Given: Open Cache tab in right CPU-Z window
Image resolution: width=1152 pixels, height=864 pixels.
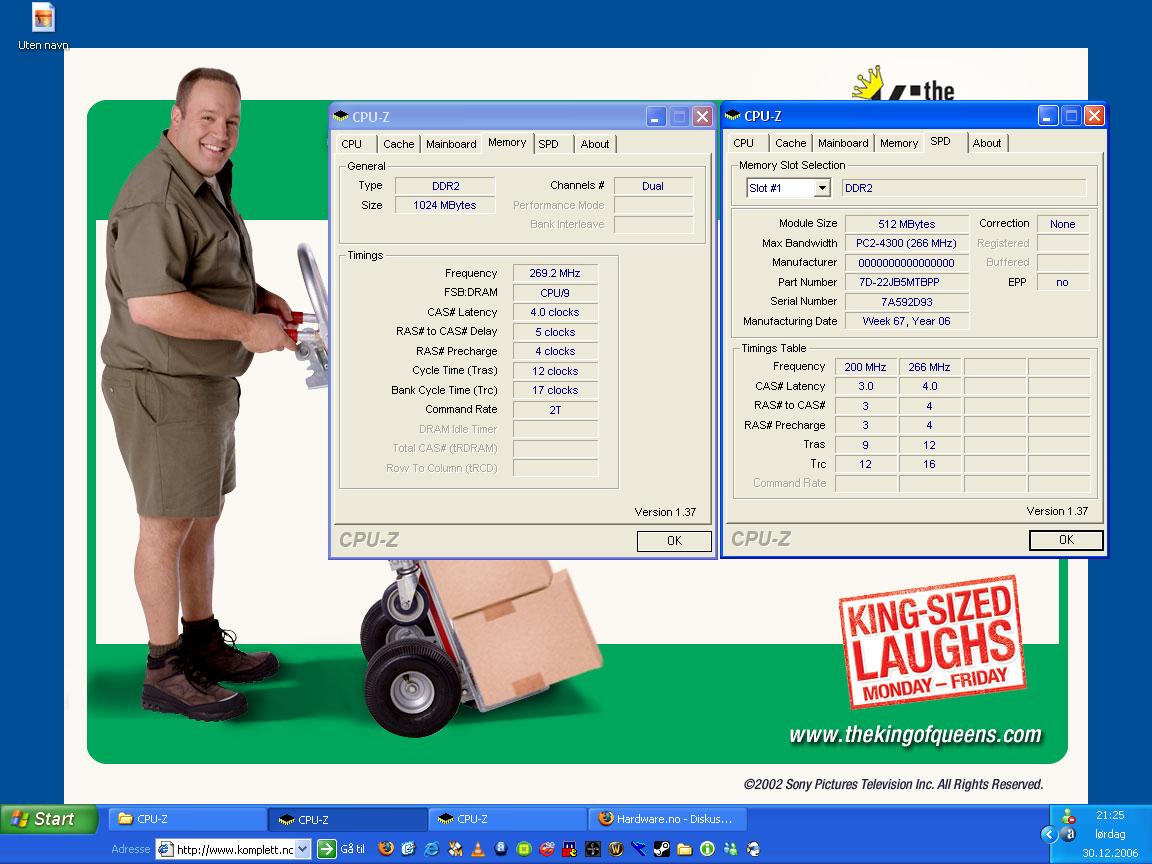Looking at the screenshot, I should pyautogui.click(x=791, y=143).
